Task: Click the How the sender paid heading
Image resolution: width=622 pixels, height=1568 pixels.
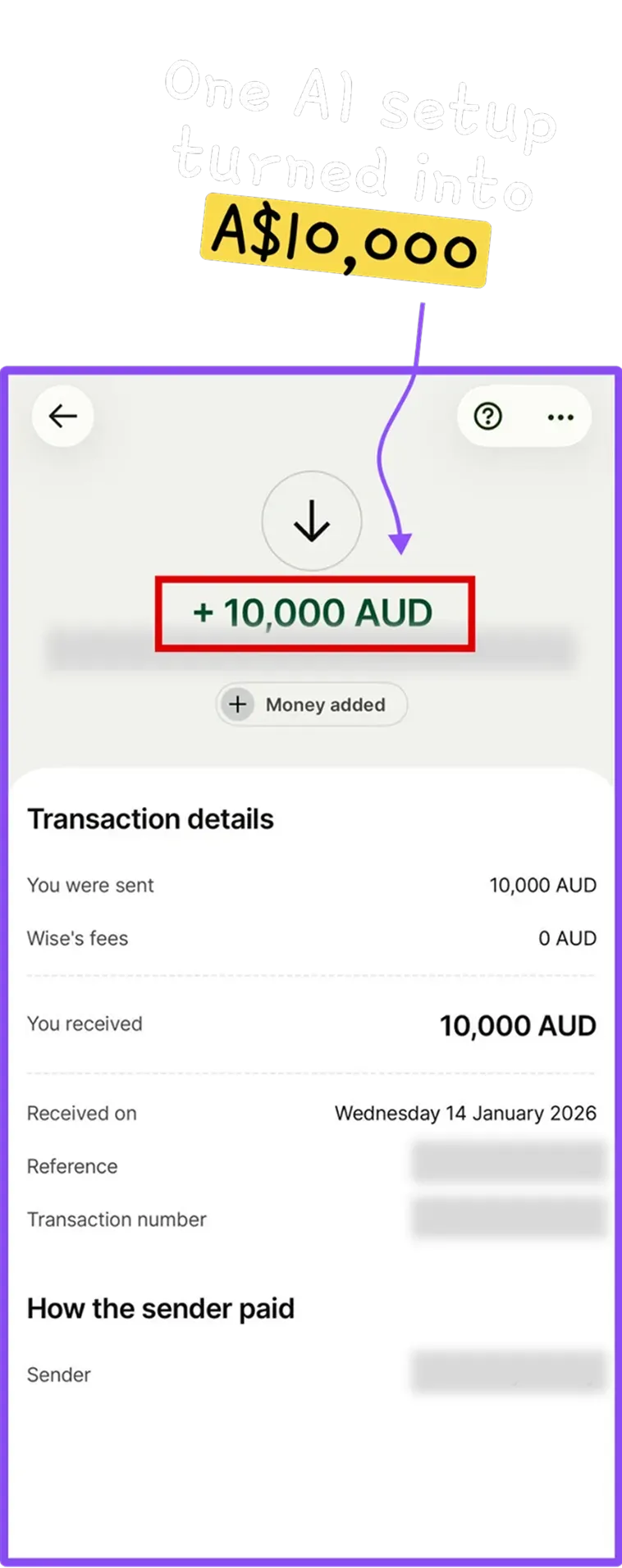Action: [x=160, y=1309]
